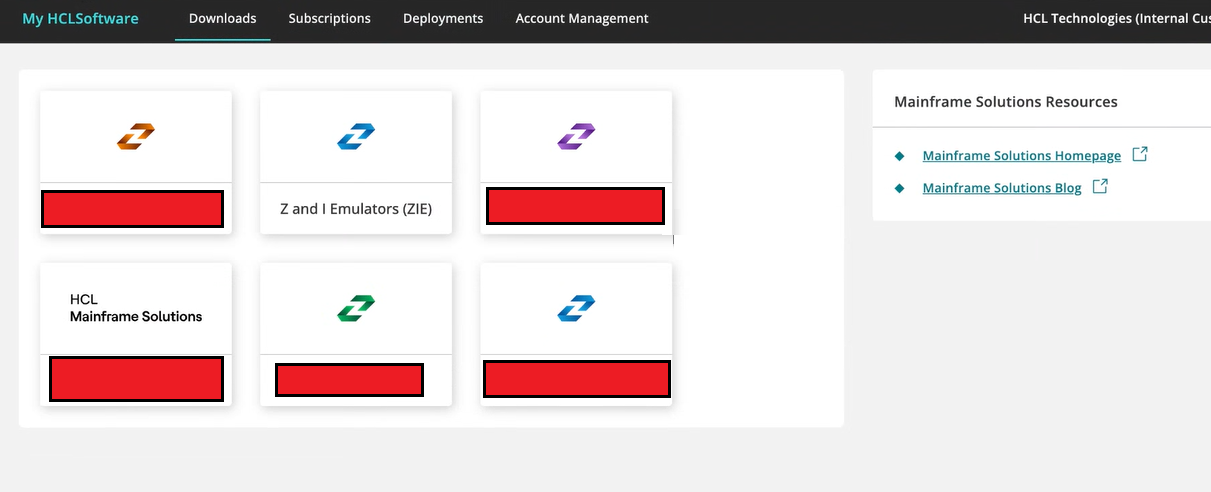Click the HCL Technologies account name
This screenshot has height=492, width=1211.
click(x=1117, y=19)
